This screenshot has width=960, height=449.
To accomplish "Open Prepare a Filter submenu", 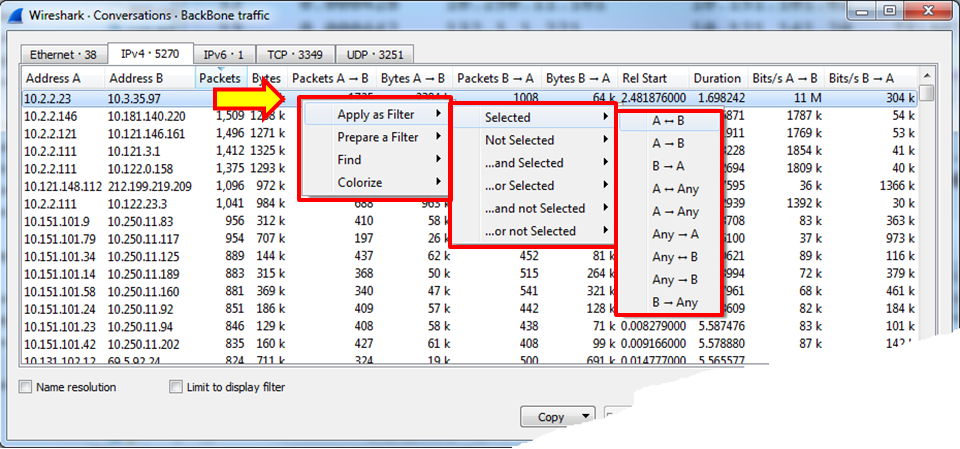I will [x=376, y=137].
